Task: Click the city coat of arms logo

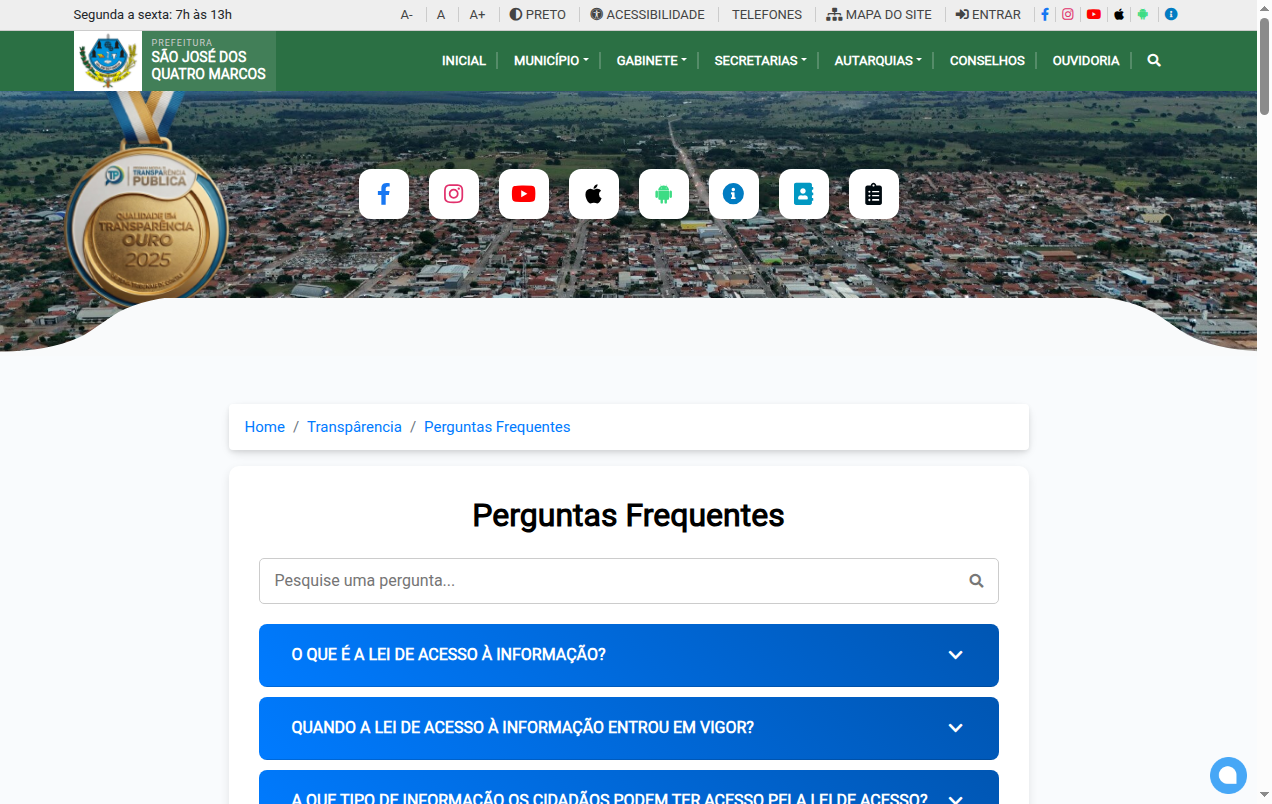Action: tap(108, 61)
